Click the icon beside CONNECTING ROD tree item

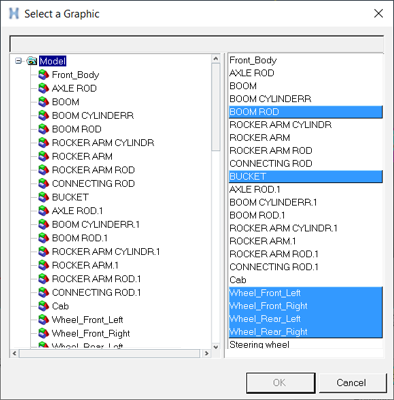coord(43,183)
